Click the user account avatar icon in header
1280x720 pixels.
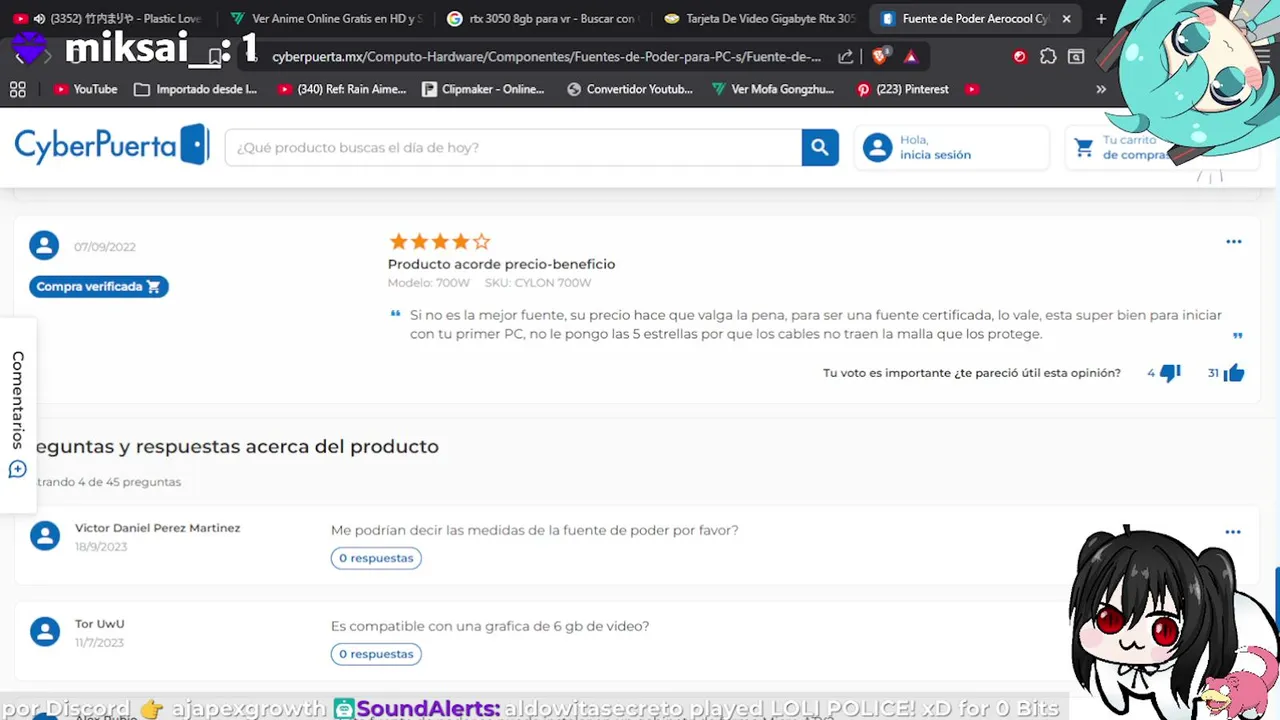[x=877, y=147]
